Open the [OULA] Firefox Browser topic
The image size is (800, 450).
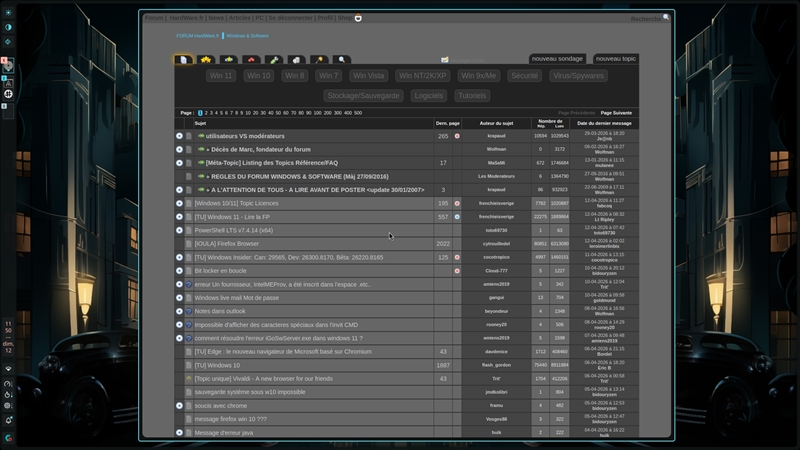coord(227,243)
